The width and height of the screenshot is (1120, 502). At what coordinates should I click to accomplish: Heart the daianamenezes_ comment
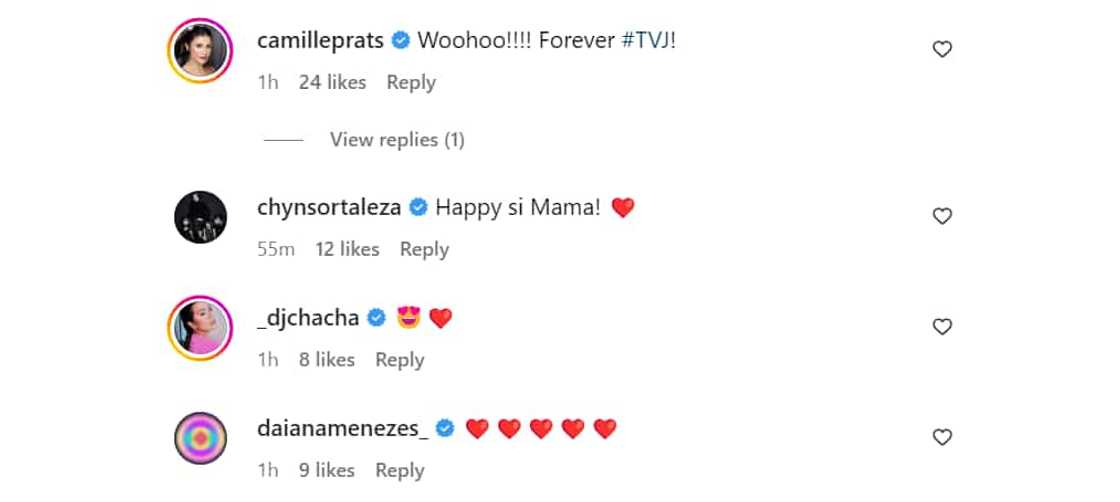(942, 437)
